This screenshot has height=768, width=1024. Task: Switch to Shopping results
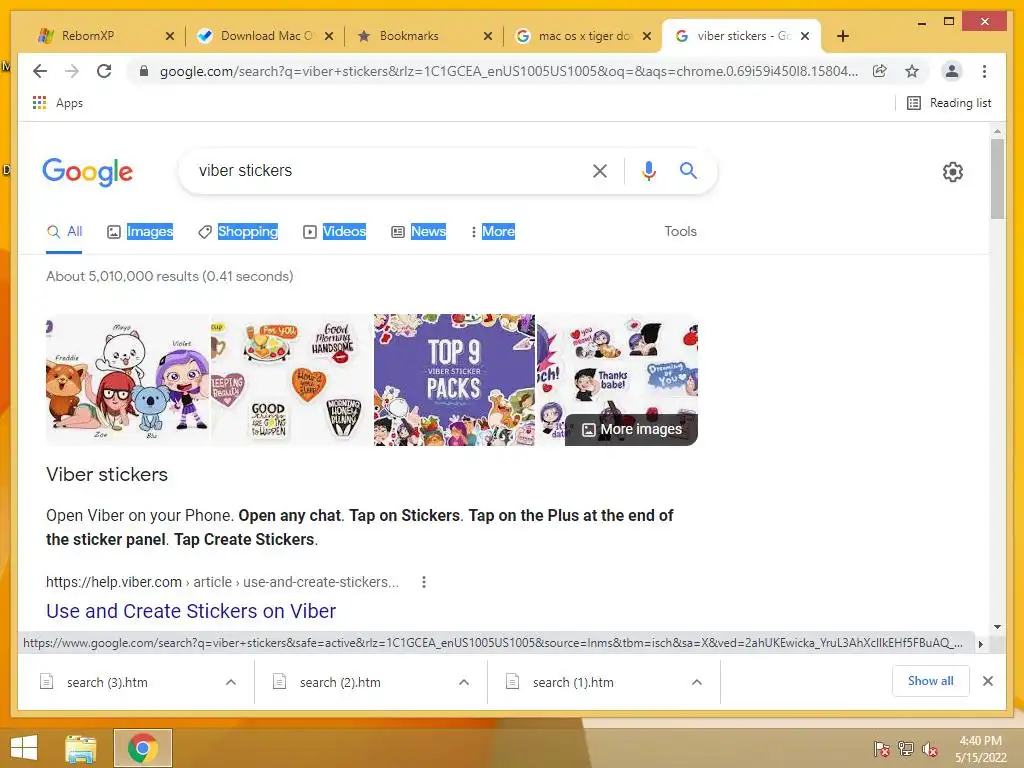(238, 232)
